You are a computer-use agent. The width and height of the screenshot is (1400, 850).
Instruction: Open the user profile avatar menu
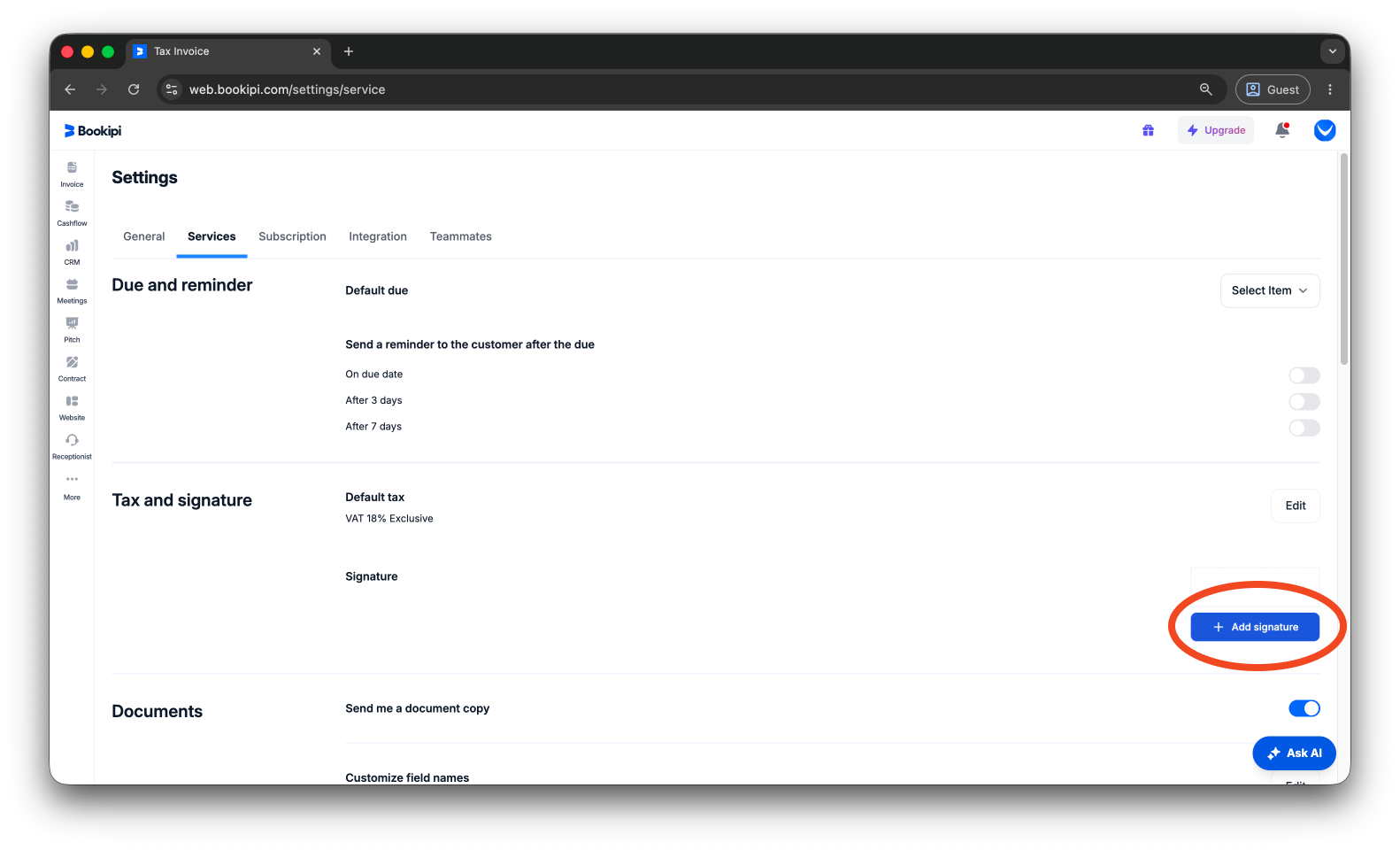1325,130
